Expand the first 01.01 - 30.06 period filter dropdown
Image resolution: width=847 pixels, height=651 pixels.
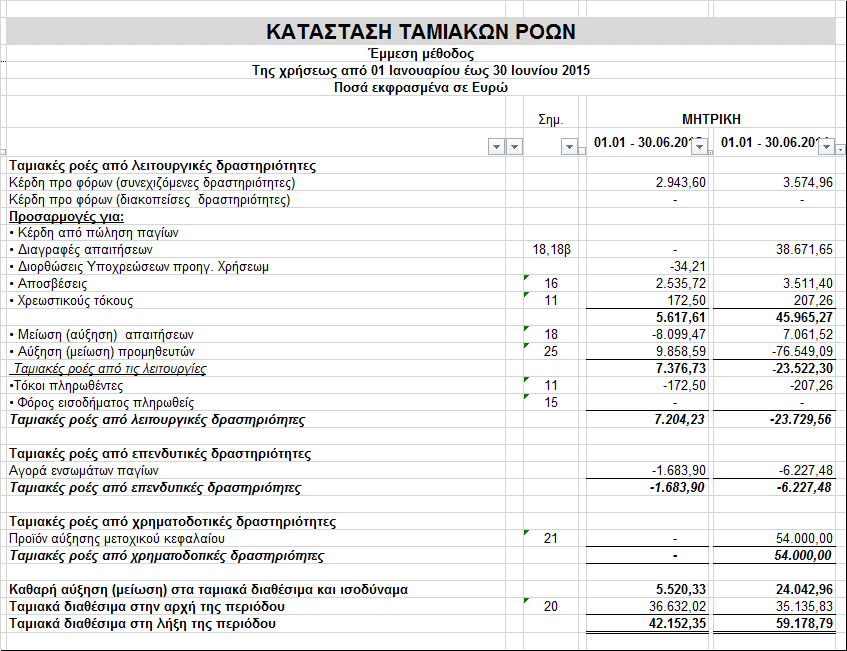700,146
